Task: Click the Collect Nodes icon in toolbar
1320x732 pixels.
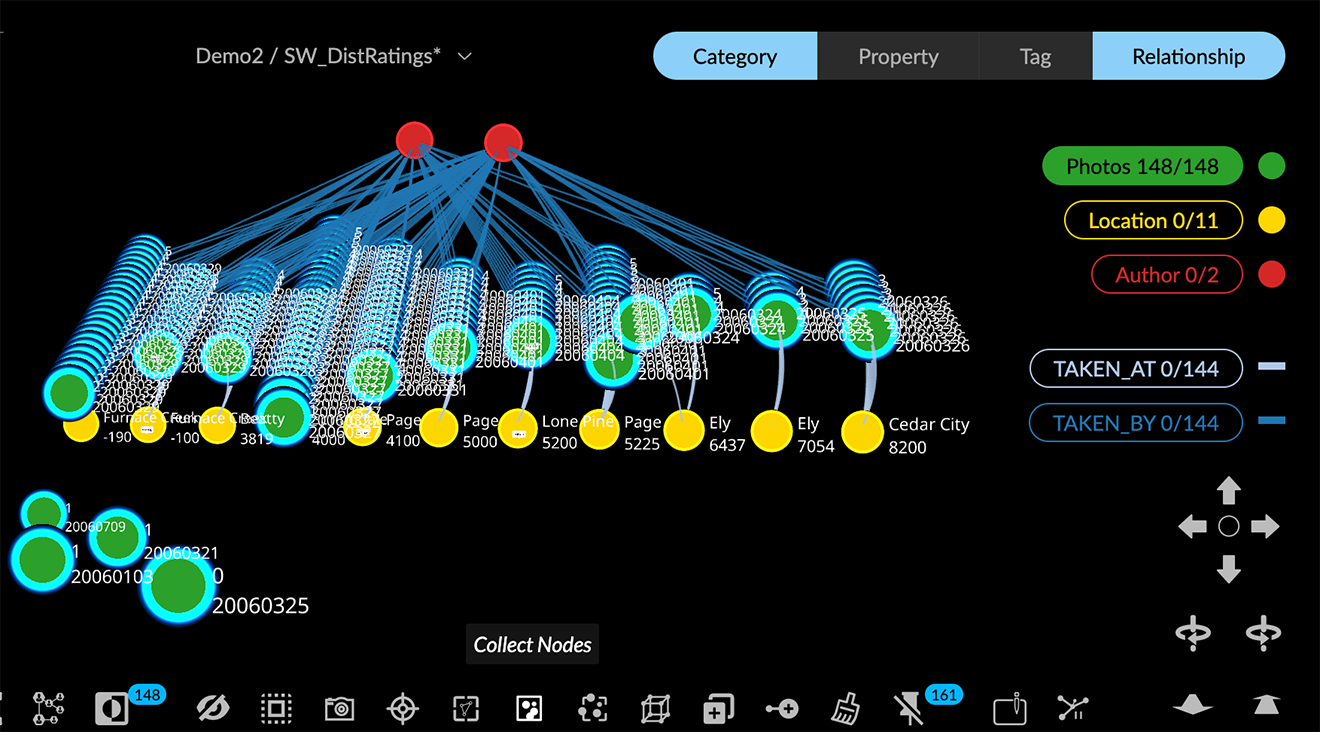Action: coord(529,709)
